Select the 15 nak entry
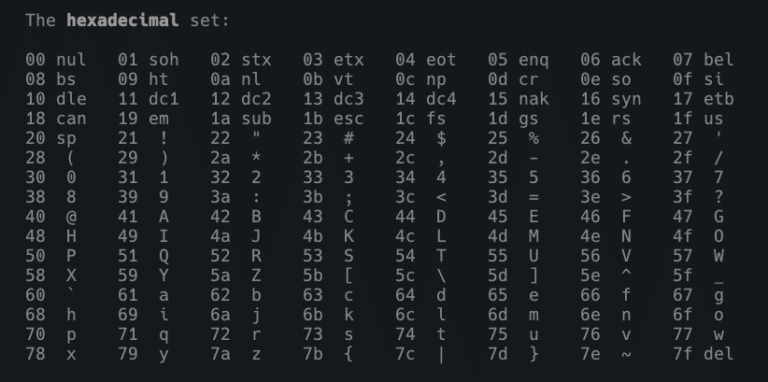 click(518, 99)
